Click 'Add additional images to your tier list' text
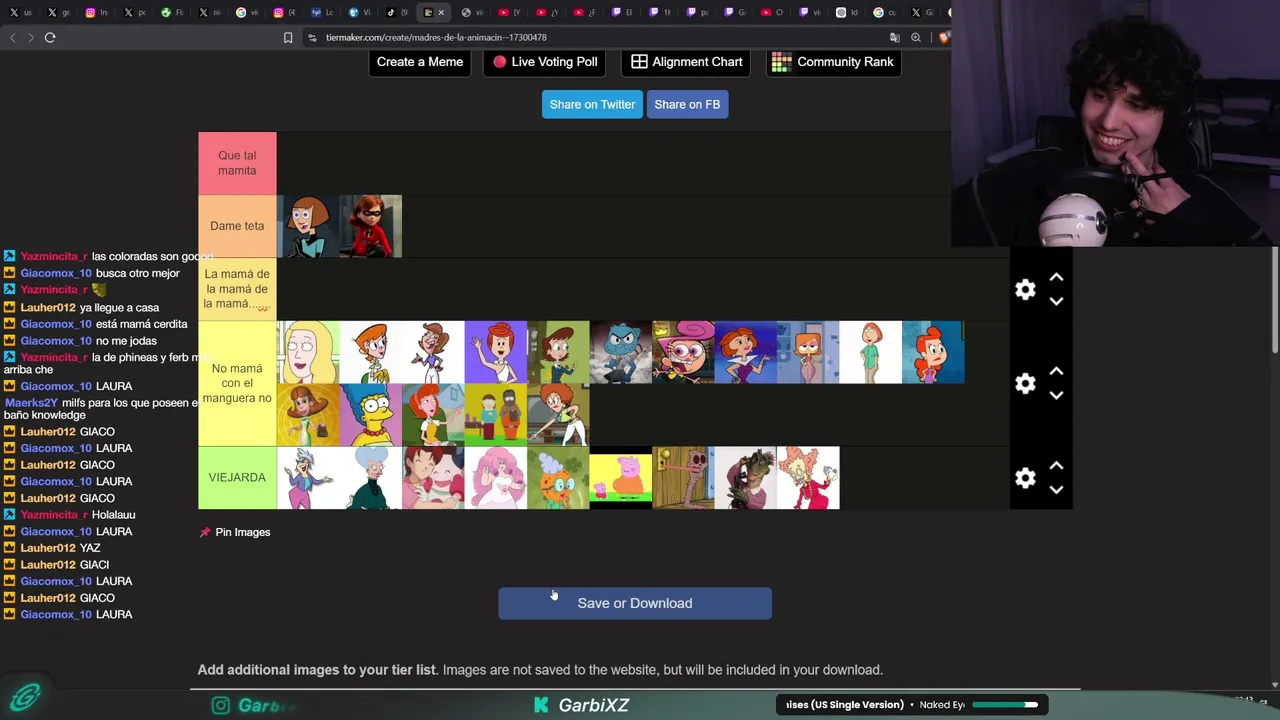 click(317, 670)
